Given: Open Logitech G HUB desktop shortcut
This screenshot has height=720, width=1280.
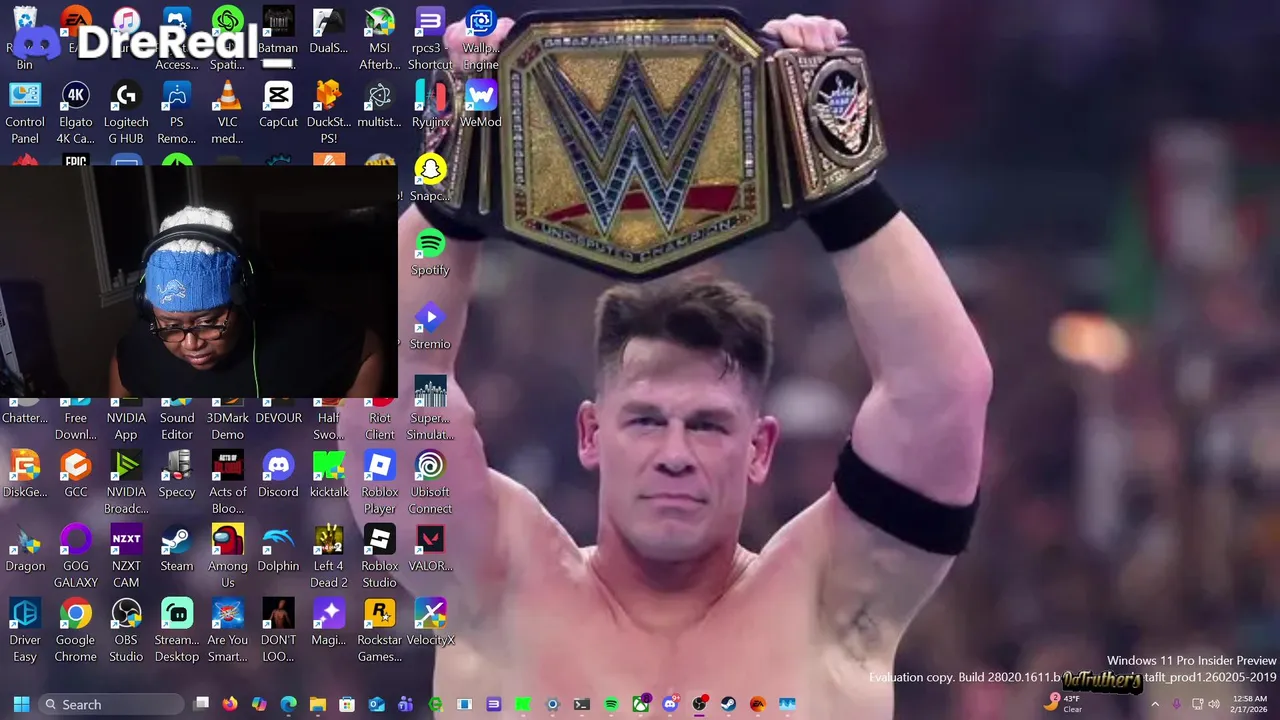Looking at the screenshot, I should tap(126, 113).
